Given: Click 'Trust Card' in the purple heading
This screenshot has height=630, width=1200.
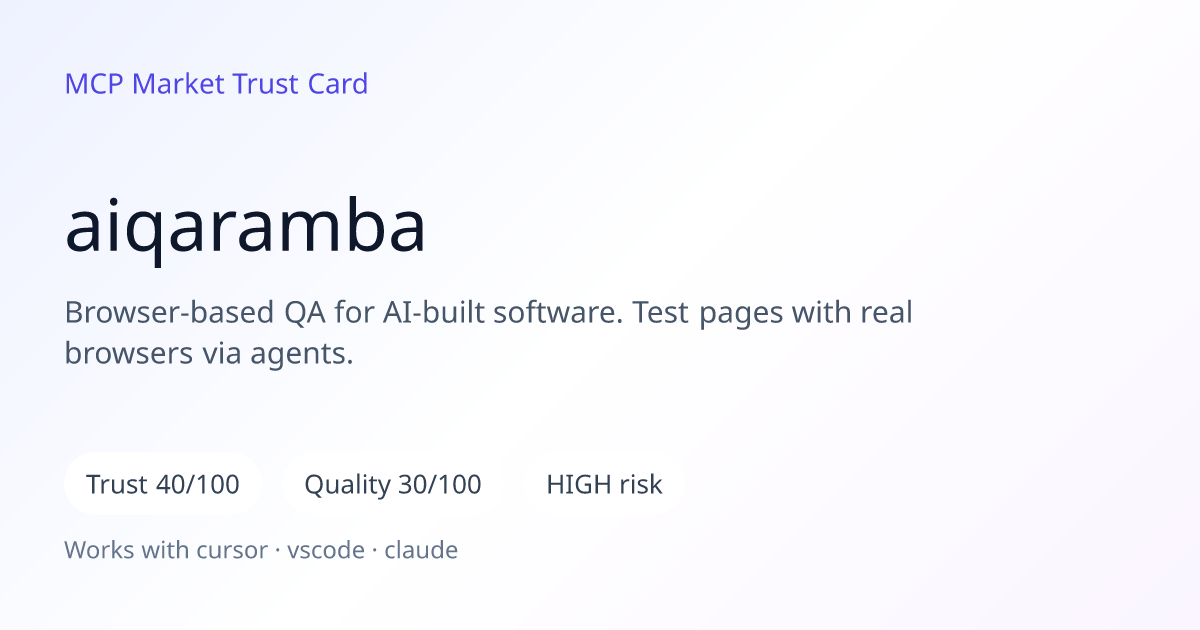Looking at the screenshot, I should tap(300, 84).
